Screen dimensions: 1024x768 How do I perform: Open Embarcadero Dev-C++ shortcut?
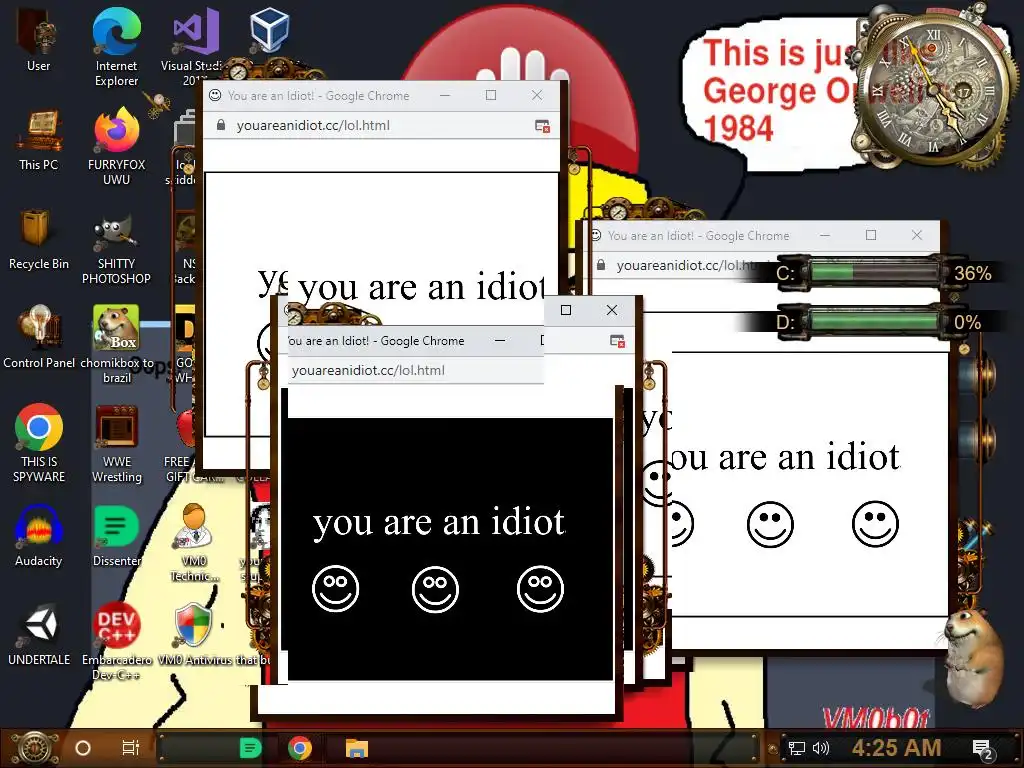(116, 641)
